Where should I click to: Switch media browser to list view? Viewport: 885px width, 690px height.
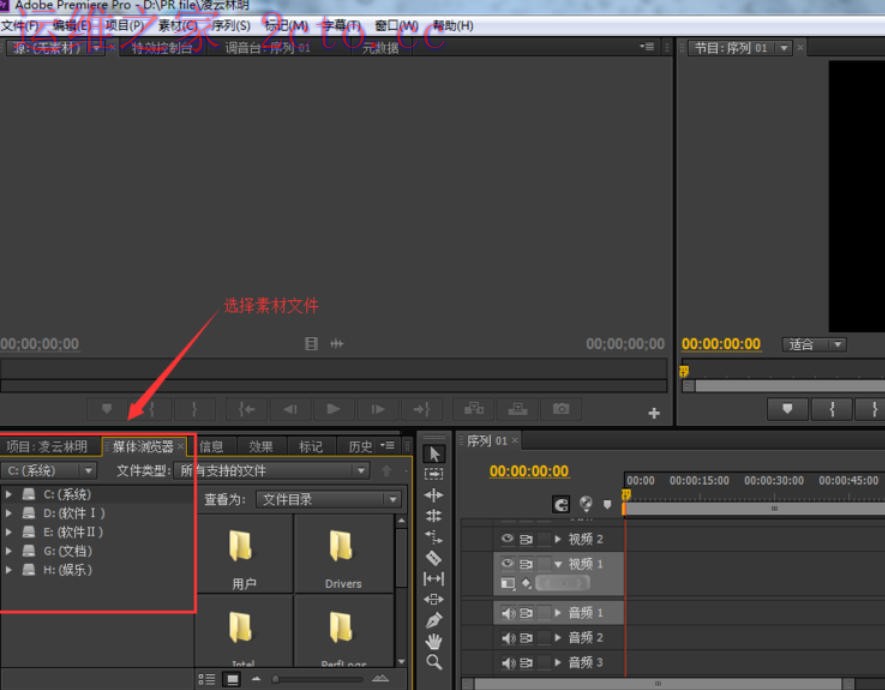point(207,679)
